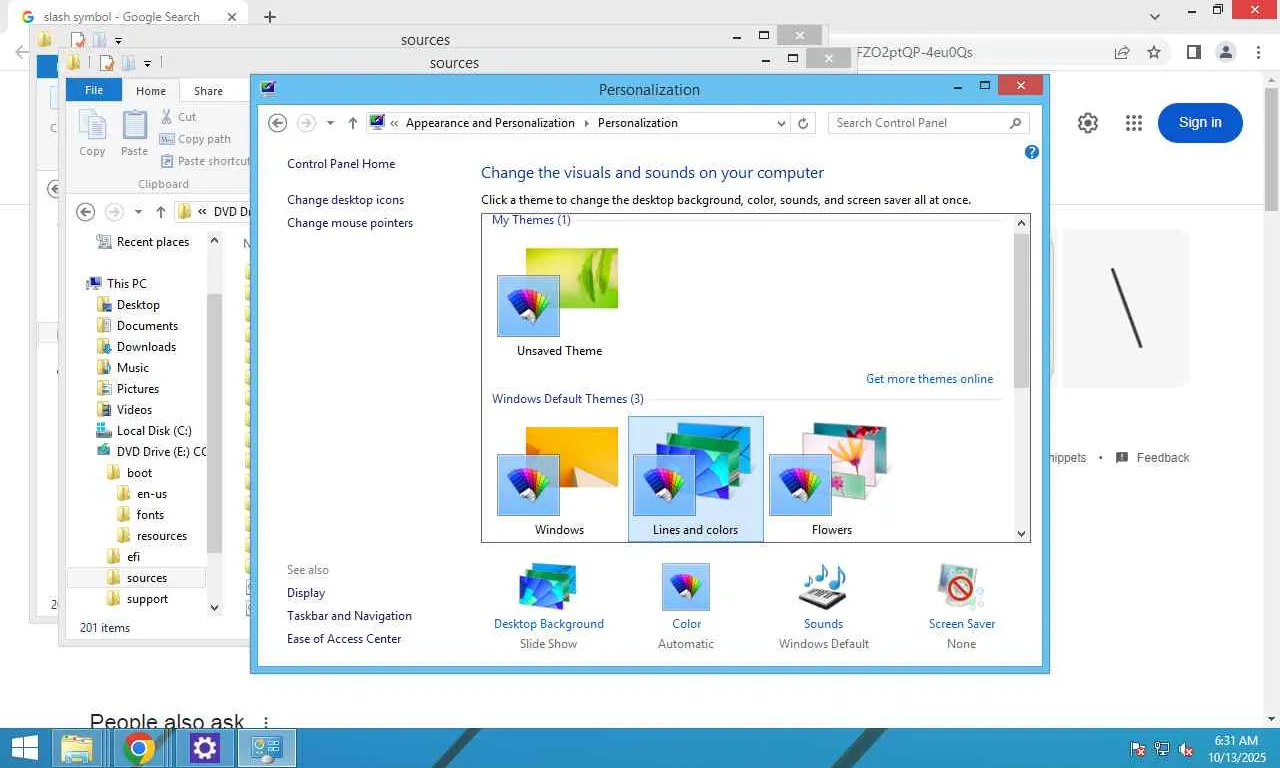Click Copy path in the Clipboard group
The height and width of the screenshot is (768, 1280).
(195, 139)
